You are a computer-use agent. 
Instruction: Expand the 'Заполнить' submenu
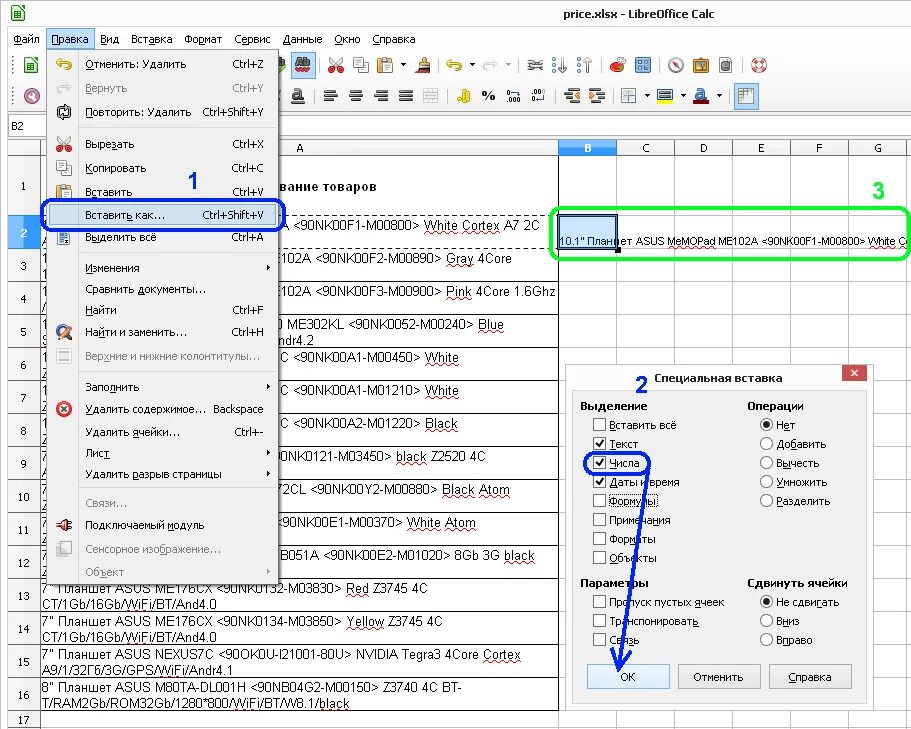click(x=162, y=387)
